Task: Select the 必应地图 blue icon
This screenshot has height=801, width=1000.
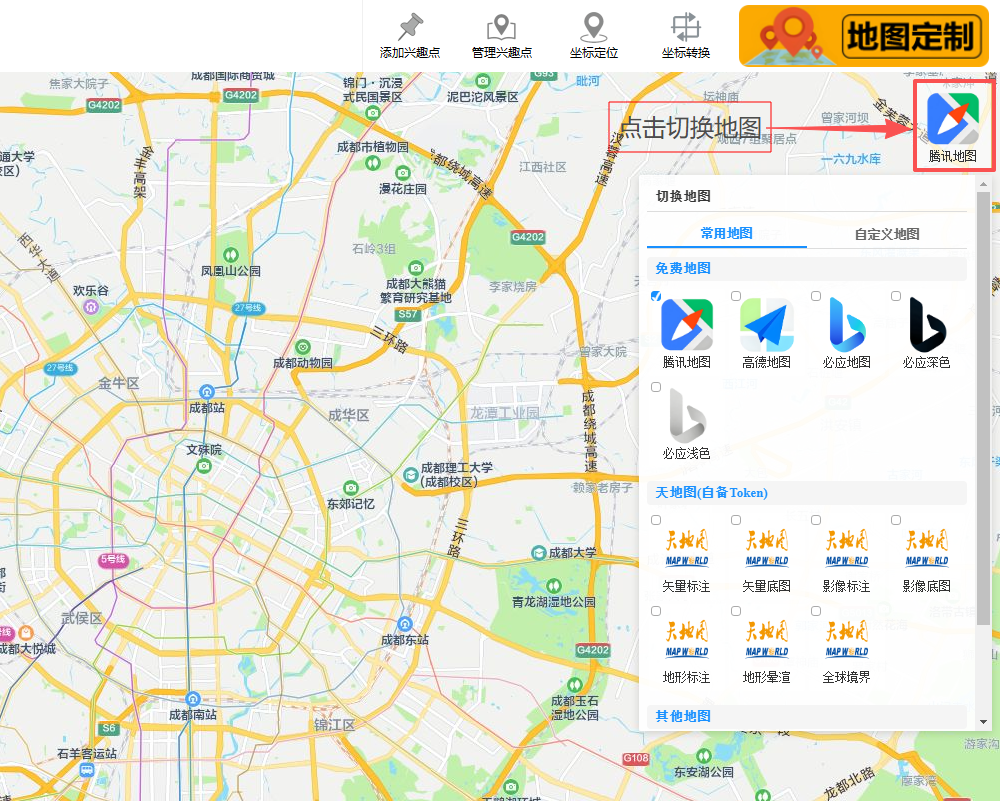Action: coord(846,325)
